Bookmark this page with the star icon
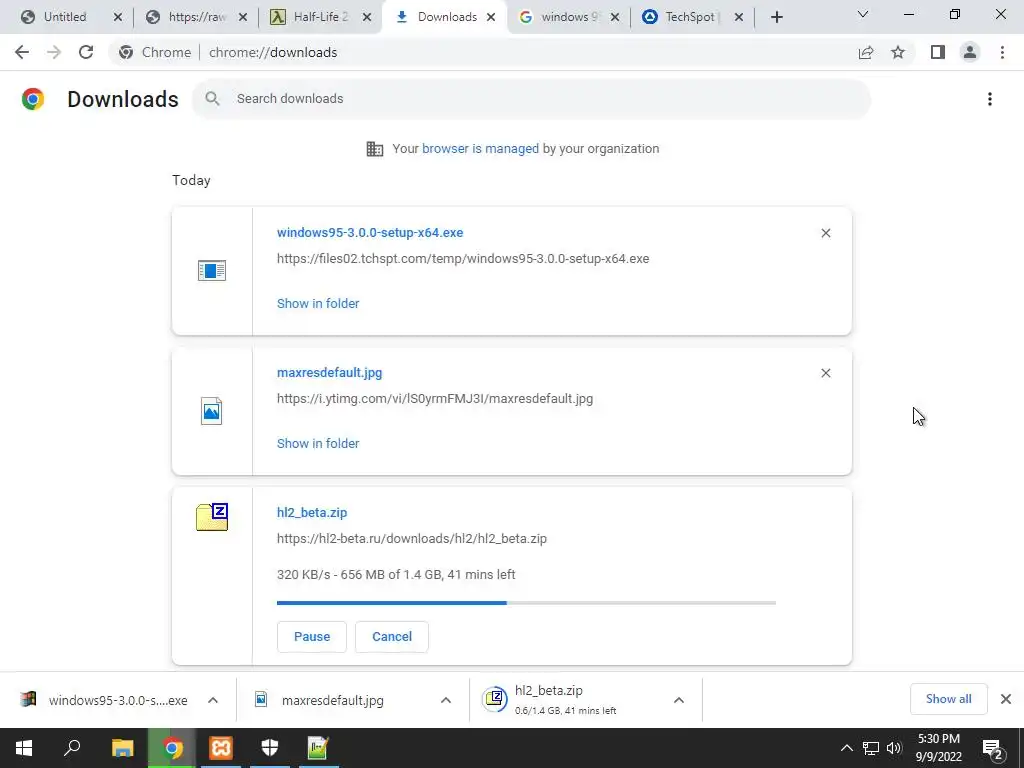The image size is (1024, 768). 898,52
